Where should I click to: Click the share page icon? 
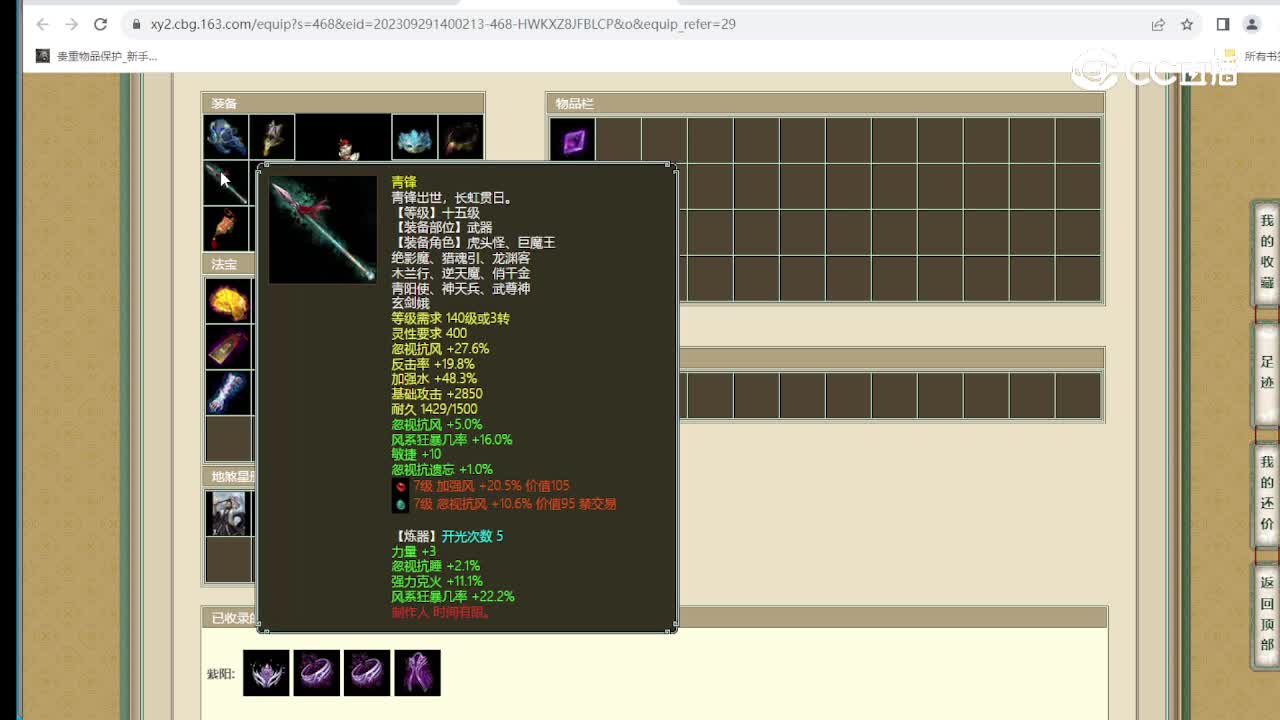click(x=1158, y=24)
